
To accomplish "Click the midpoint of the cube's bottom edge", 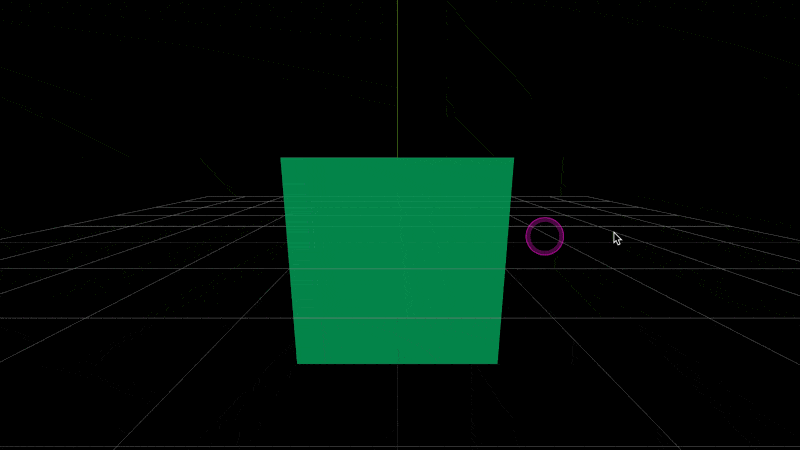I will 397,363.
